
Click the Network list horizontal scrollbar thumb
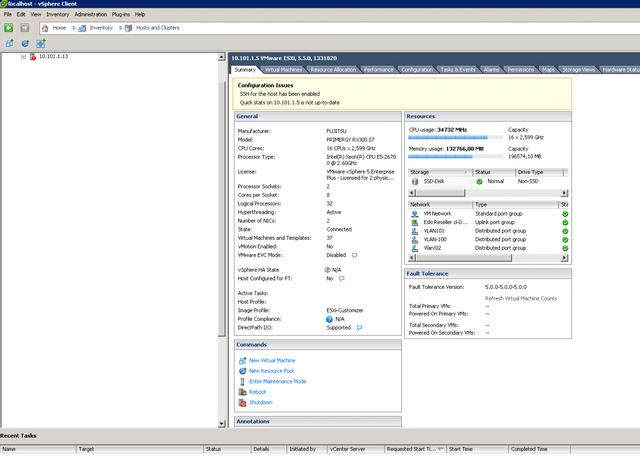pos(464,258)
